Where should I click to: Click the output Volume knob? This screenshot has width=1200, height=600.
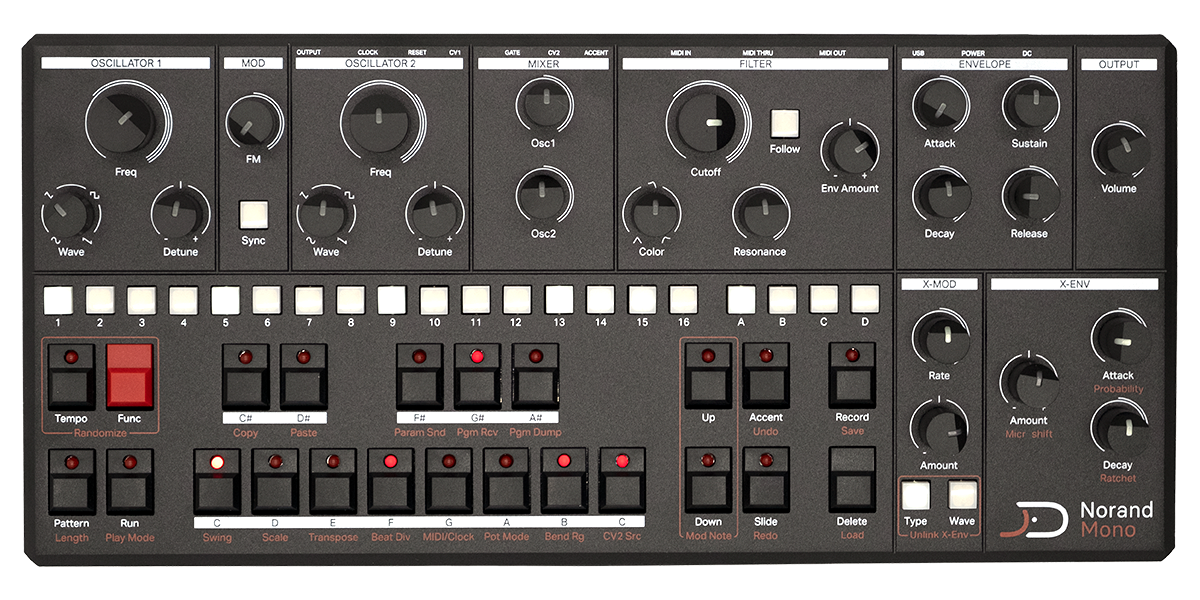coord(1119,152)
